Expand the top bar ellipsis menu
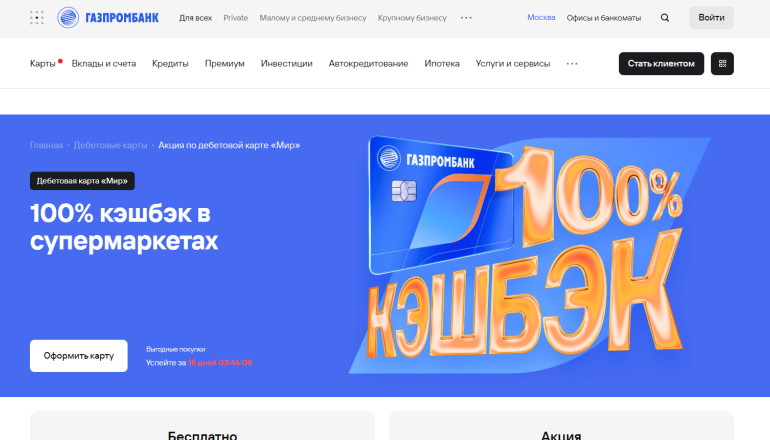Viewport: 770px width, 440px height. tap(466, 18)
